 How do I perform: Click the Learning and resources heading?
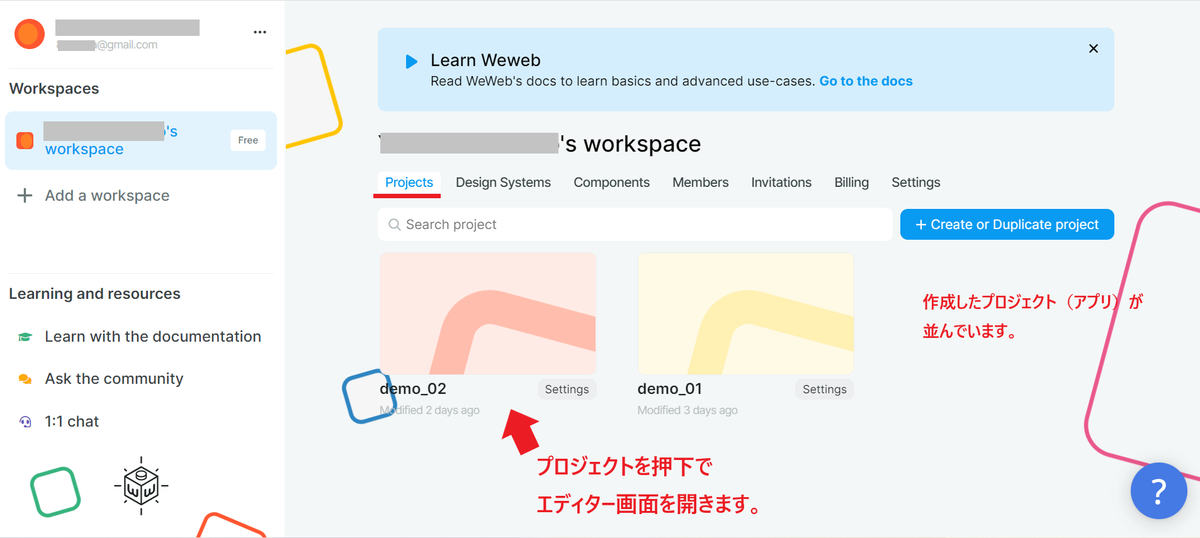tap(95, 294)
